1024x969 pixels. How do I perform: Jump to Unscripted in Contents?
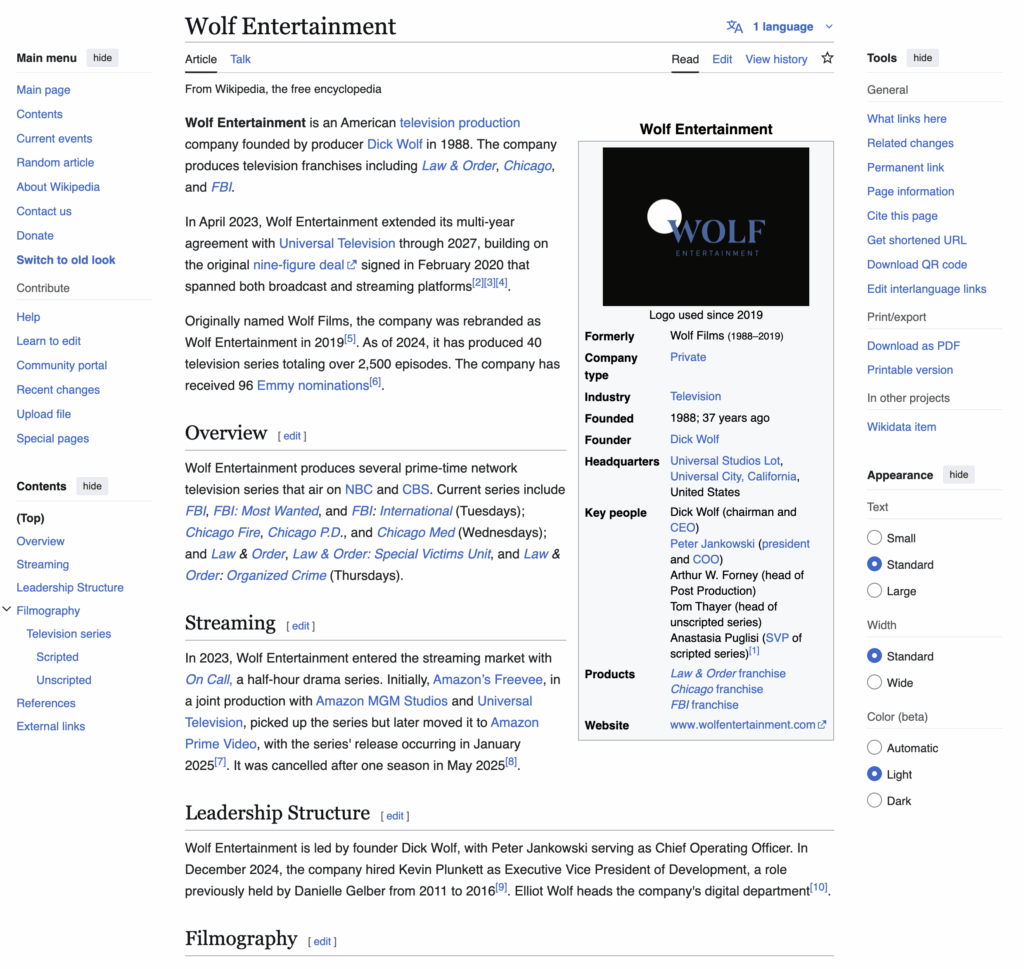64,680
